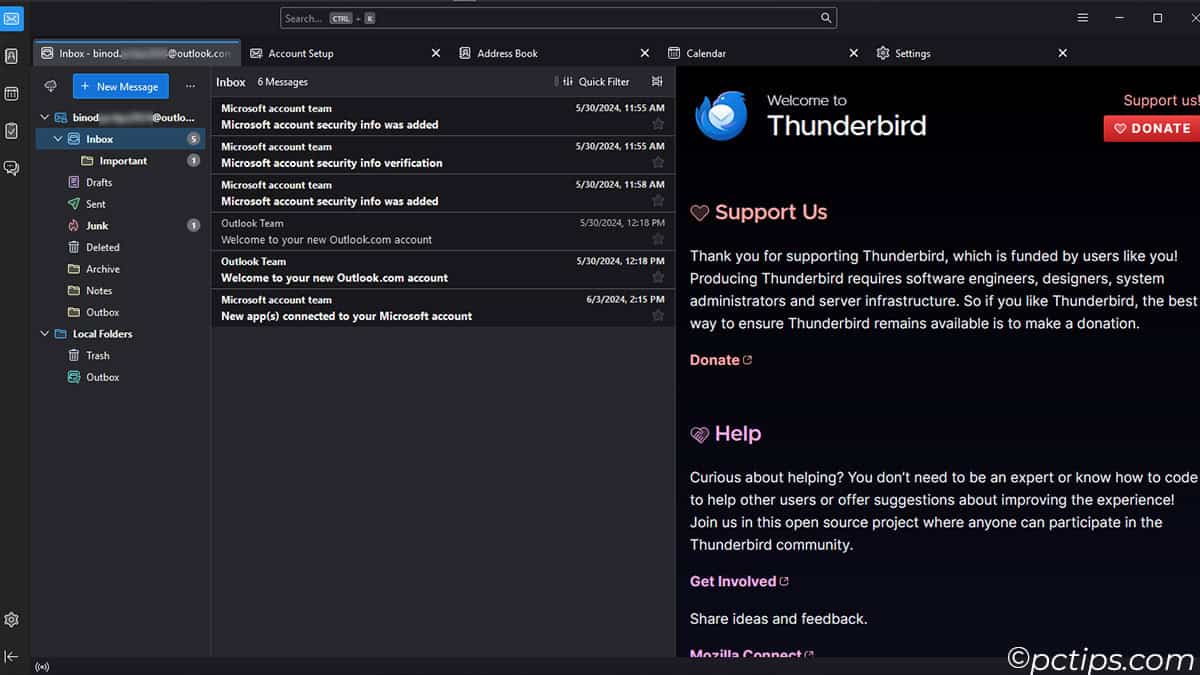The width and height of the screenshot is (1200, 675).
Task: Star the New apps connected message
Action: [x=658, y=314]
